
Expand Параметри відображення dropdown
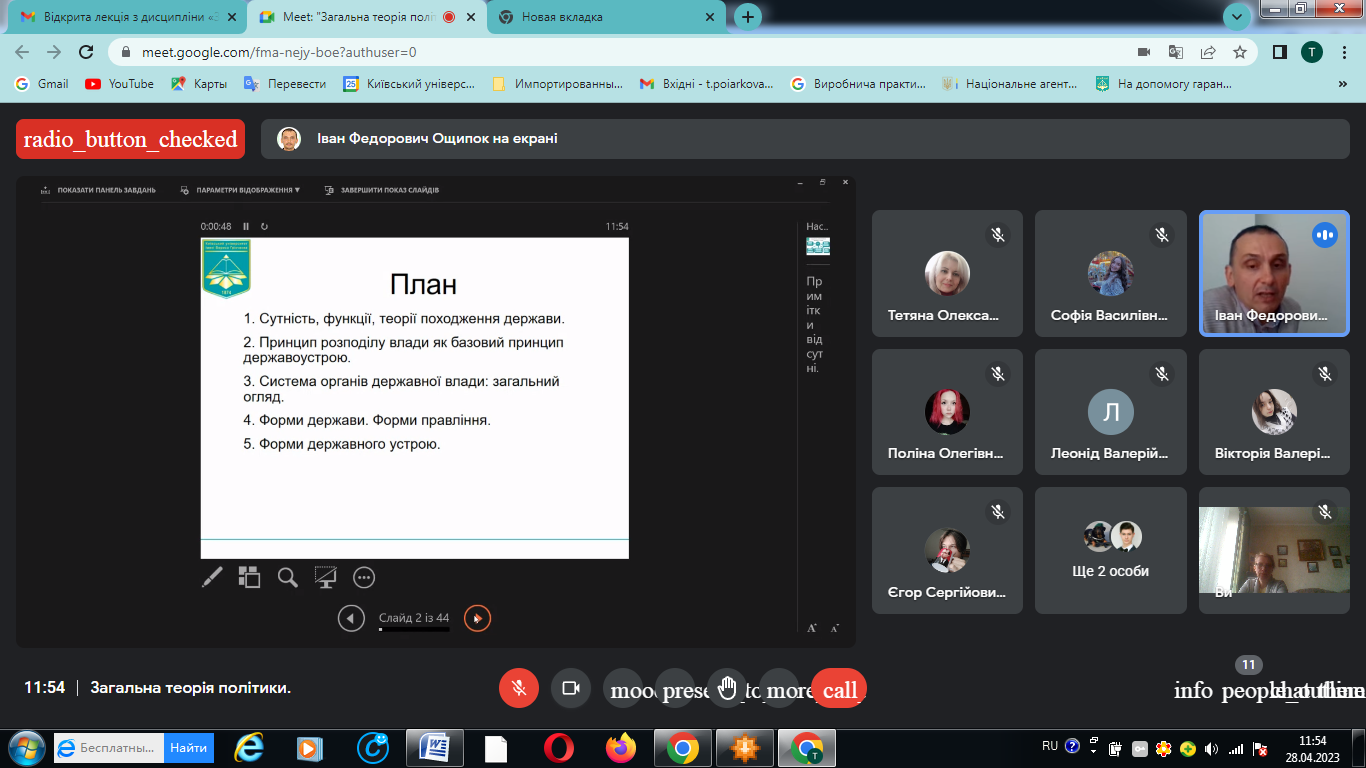coord(241,190)
